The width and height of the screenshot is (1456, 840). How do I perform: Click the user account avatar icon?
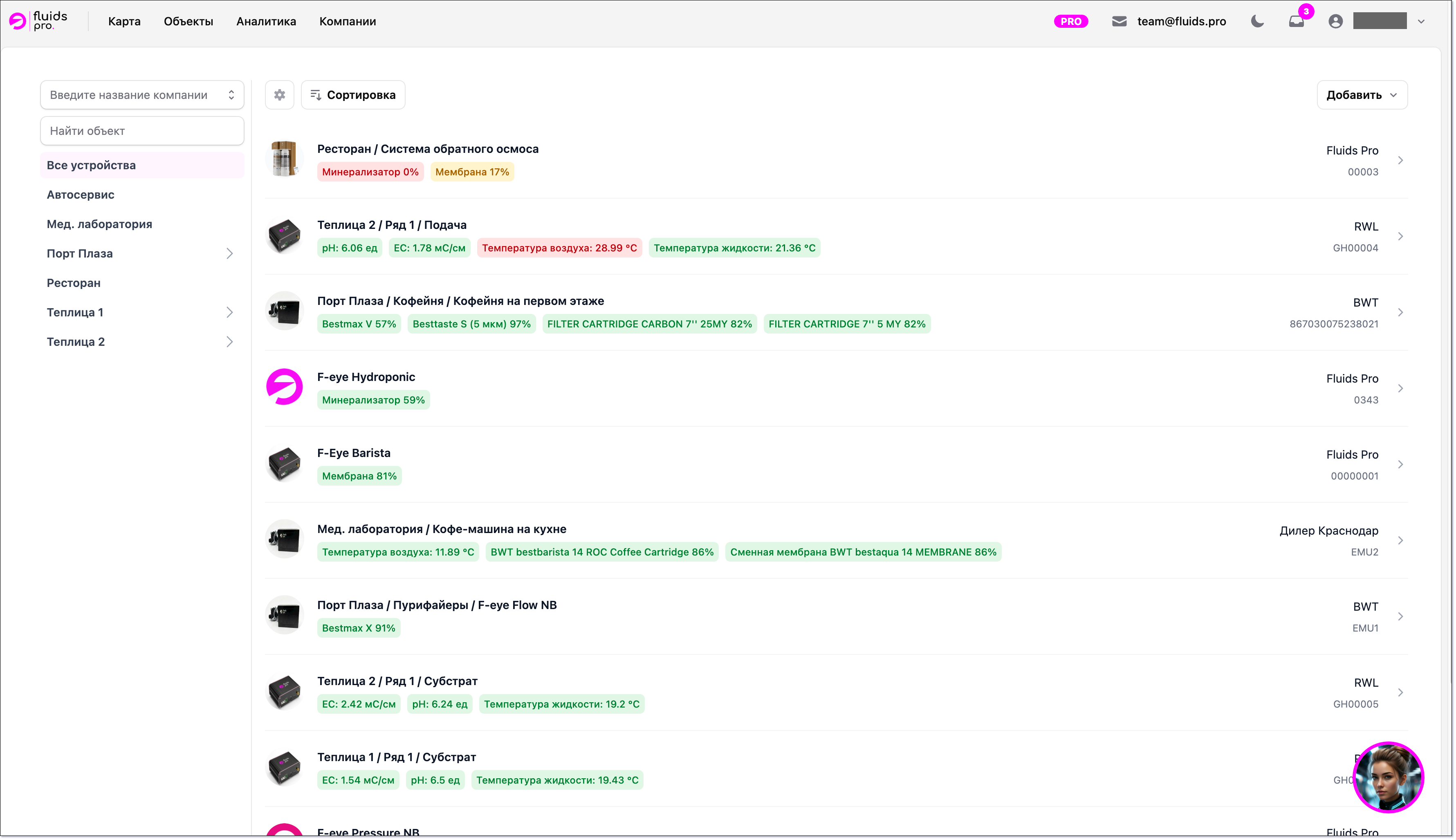pos(1335,21)
